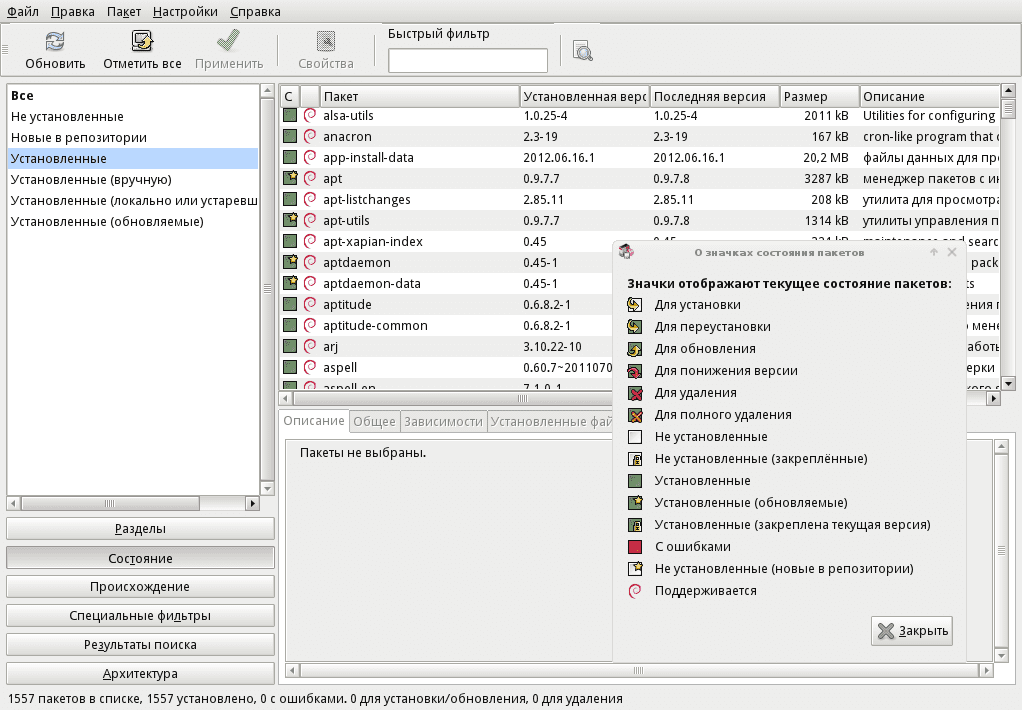The width and height of the screenshot is (1022, 710).
Task: Close the icon legend with Закрыть button
Action: [912, 631]
